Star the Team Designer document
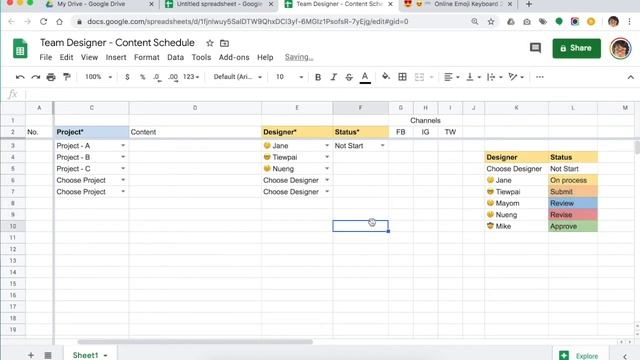The image size is (640, 360). click(210, 43)
